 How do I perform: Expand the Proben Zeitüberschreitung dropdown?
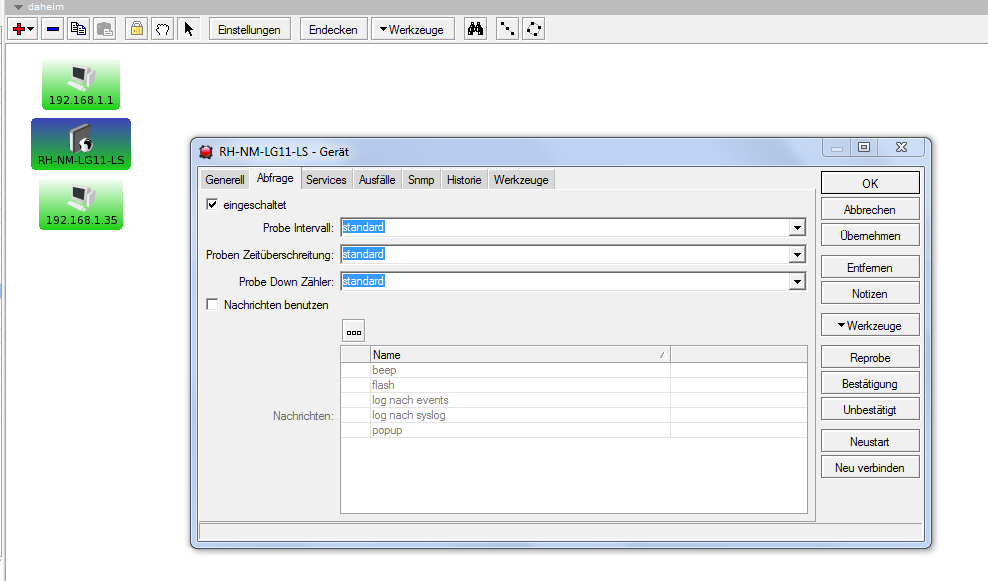coord(797,255)
